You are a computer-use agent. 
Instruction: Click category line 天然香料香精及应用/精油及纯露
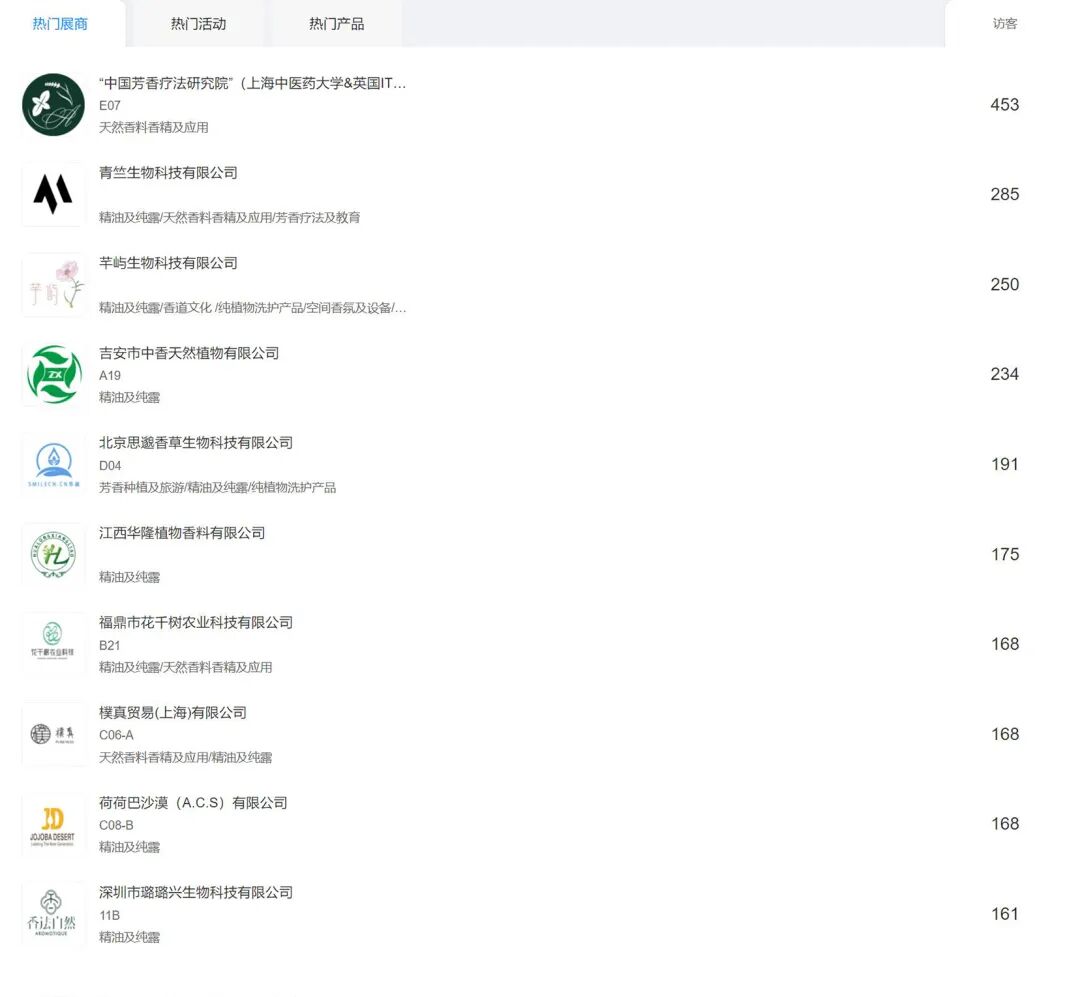coord(185,758)
